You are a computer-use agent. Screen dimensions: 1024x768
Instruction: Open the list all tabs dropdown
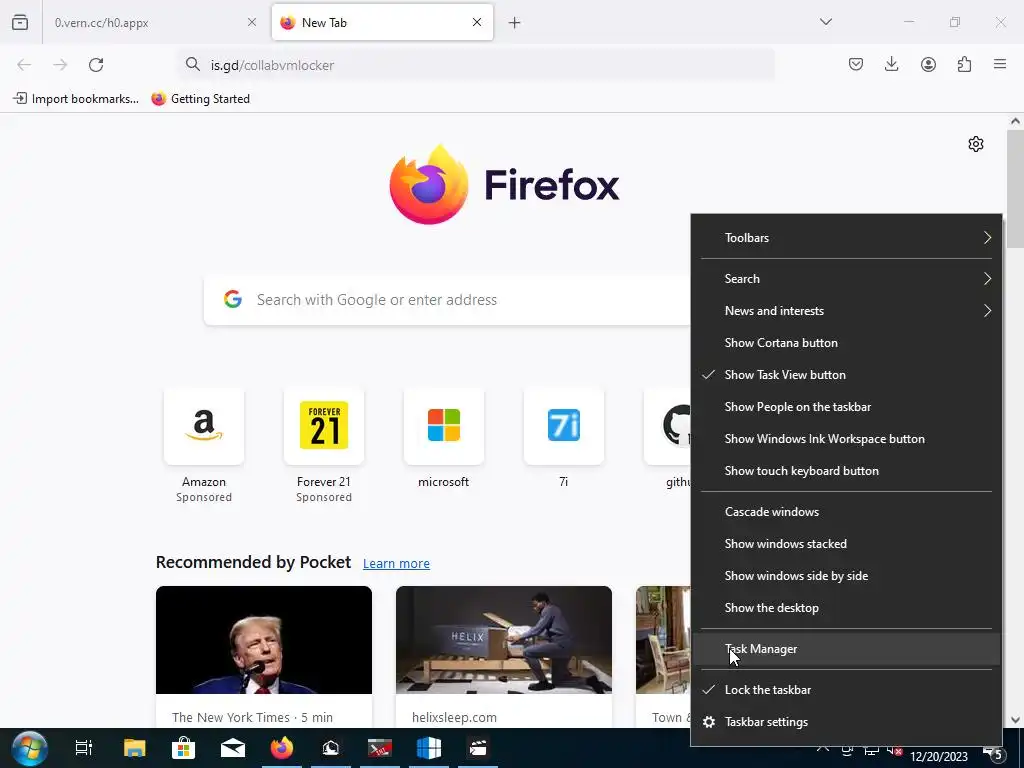point(825,22)
